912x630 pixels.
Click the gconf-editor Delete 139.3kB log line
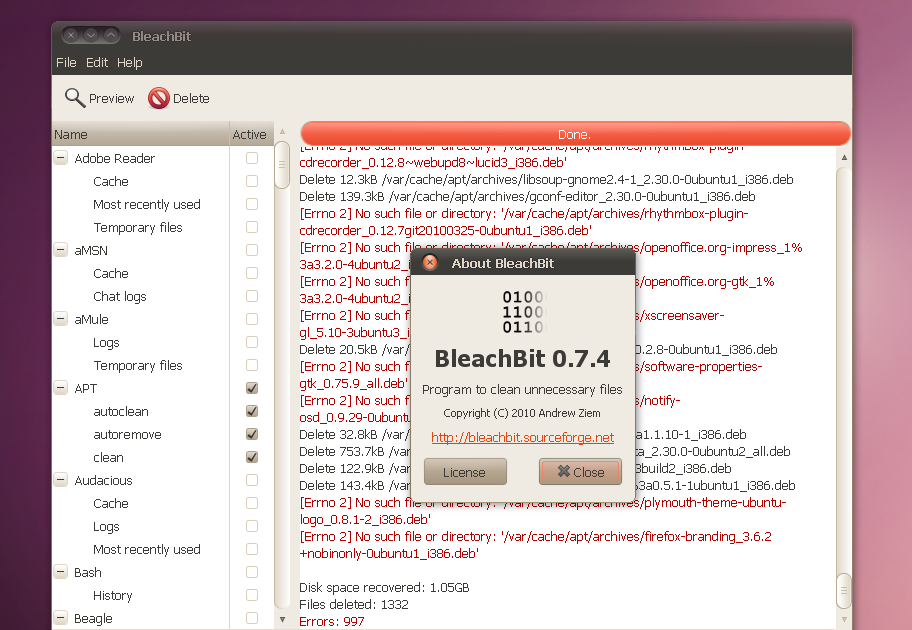527,197
